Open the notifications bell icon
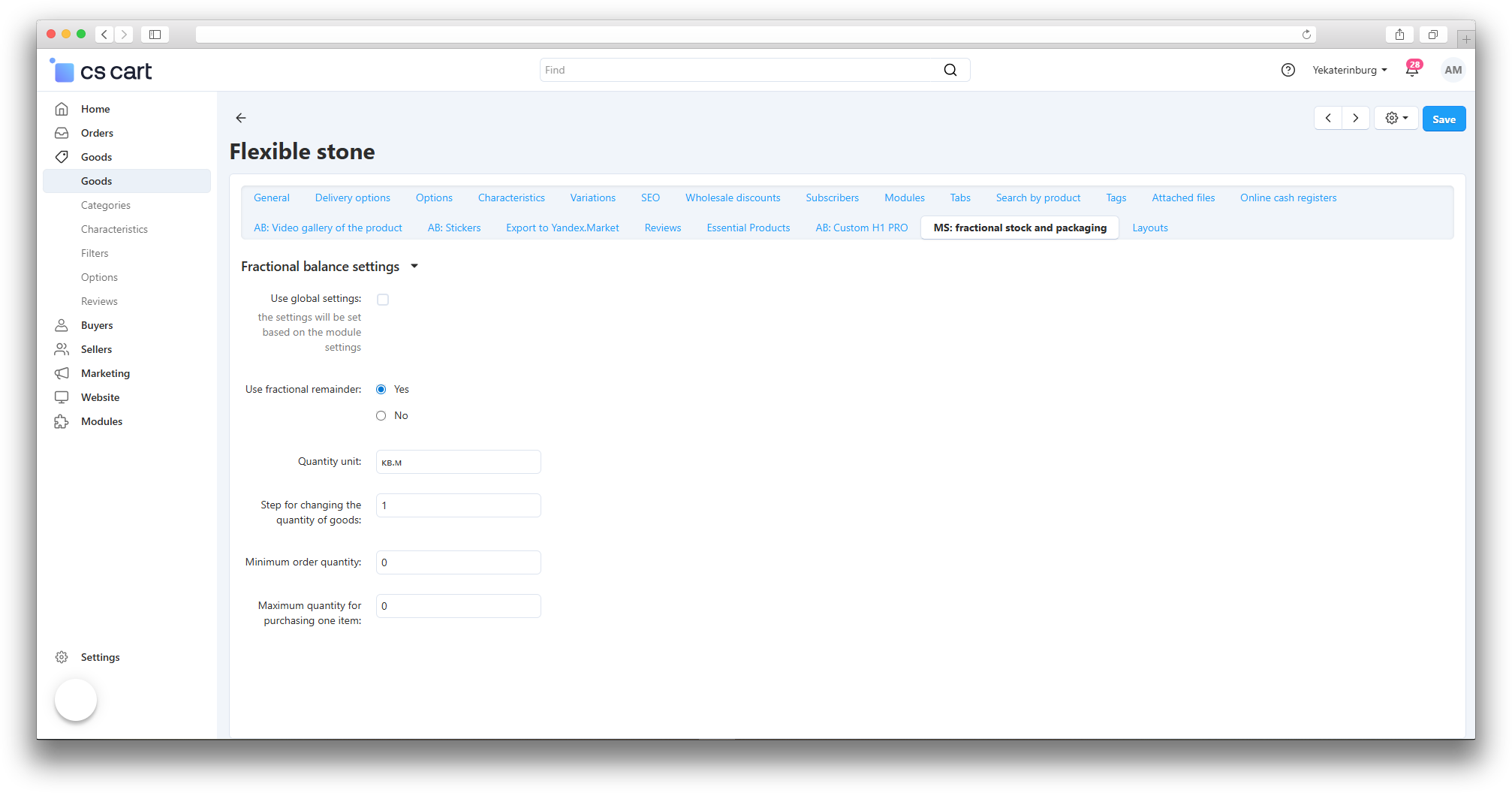 click(1412, 71)
